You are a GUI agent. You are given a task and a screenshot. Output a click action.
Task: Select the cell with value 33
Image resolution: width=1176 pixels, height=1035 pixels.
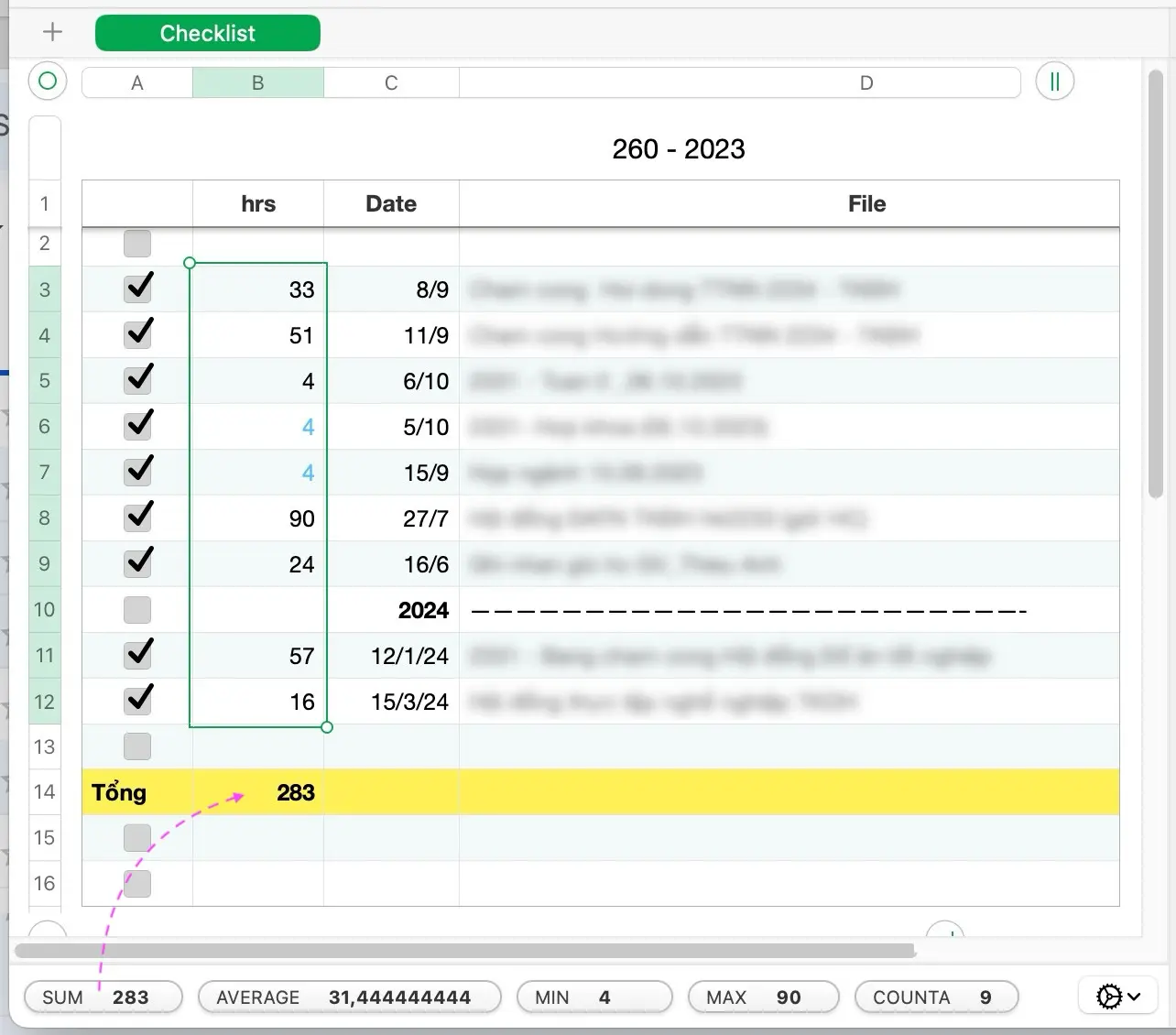258,289
